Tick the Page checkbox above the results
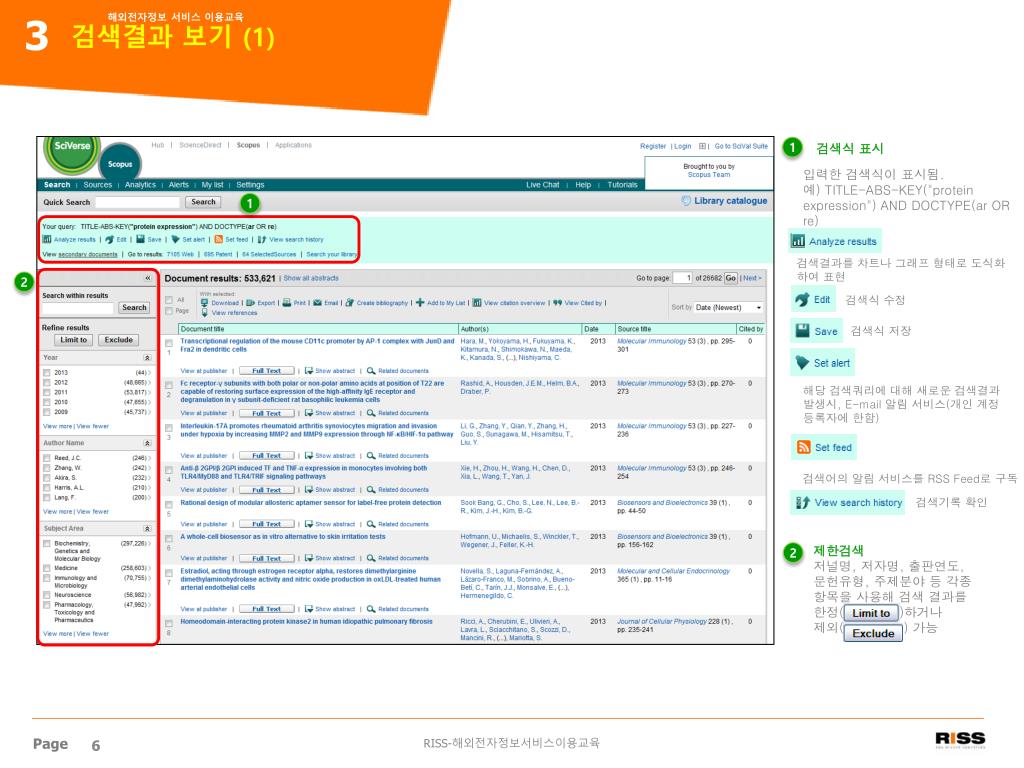The height and width of the screenshot is (768, 1024). click(169, 311)
